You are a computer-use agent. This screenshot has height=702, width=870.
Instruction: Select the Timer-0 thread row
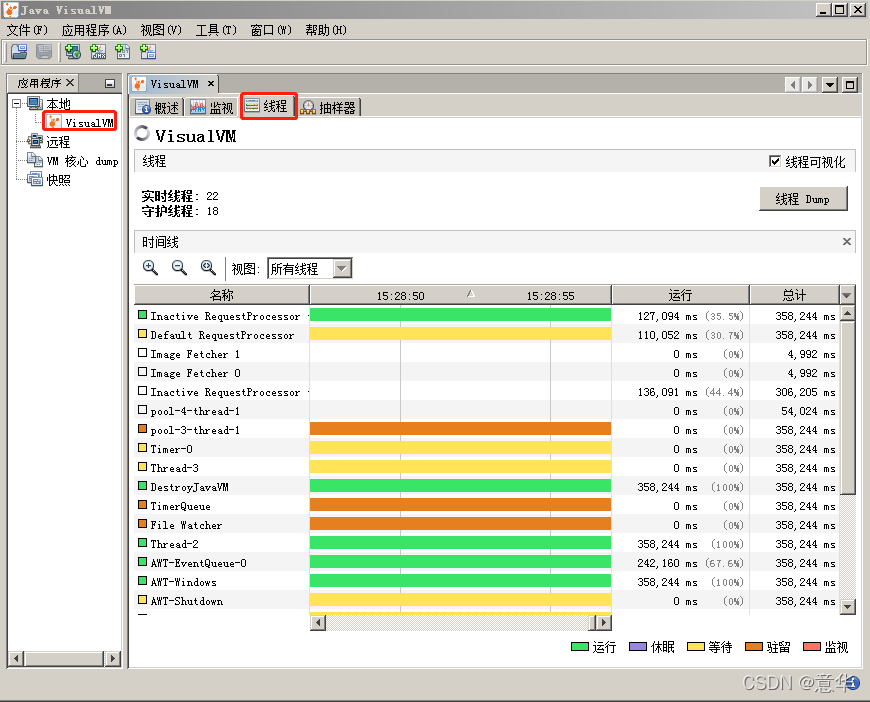[487, 449]
